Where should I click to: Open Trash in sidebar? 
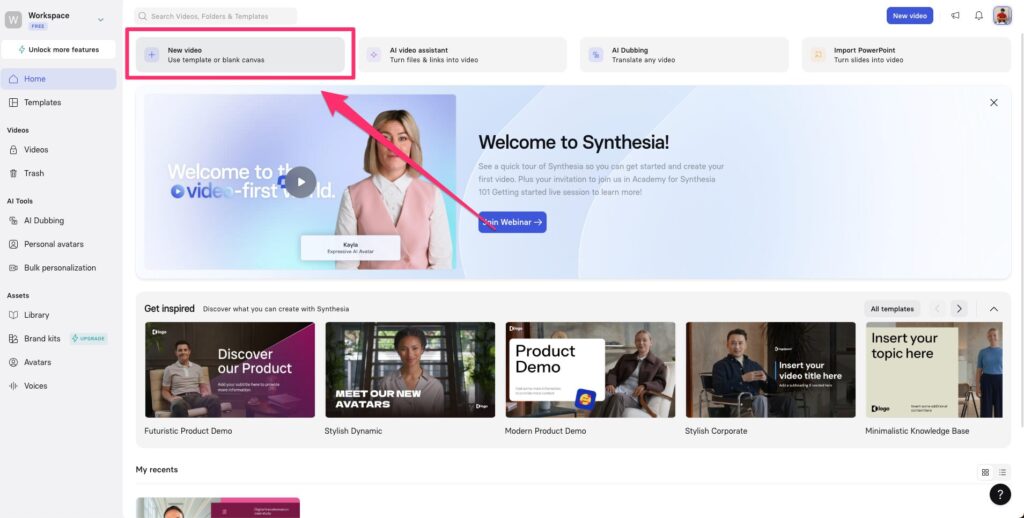point(59,173)
